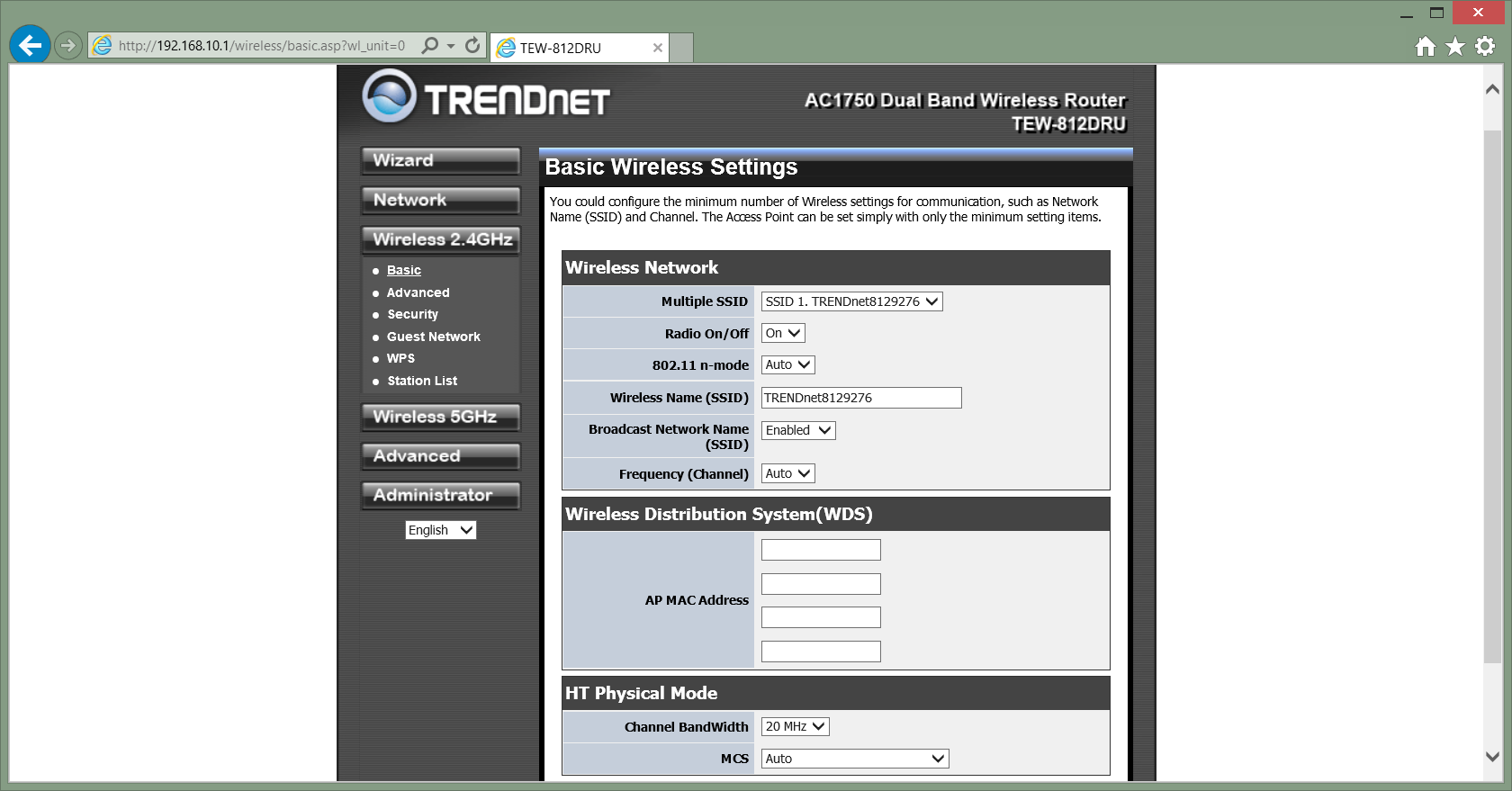
Task: Maximize the browser window
Action: coord(1437,13)
